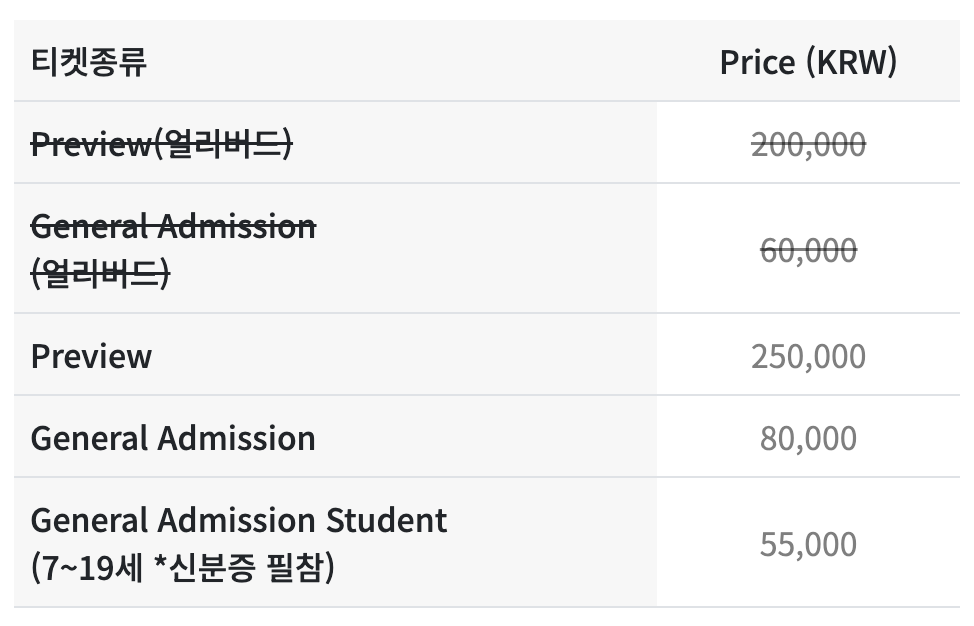Select the active Preview ticket name
This screenshot has height=626, width=974.
point(91,356)
